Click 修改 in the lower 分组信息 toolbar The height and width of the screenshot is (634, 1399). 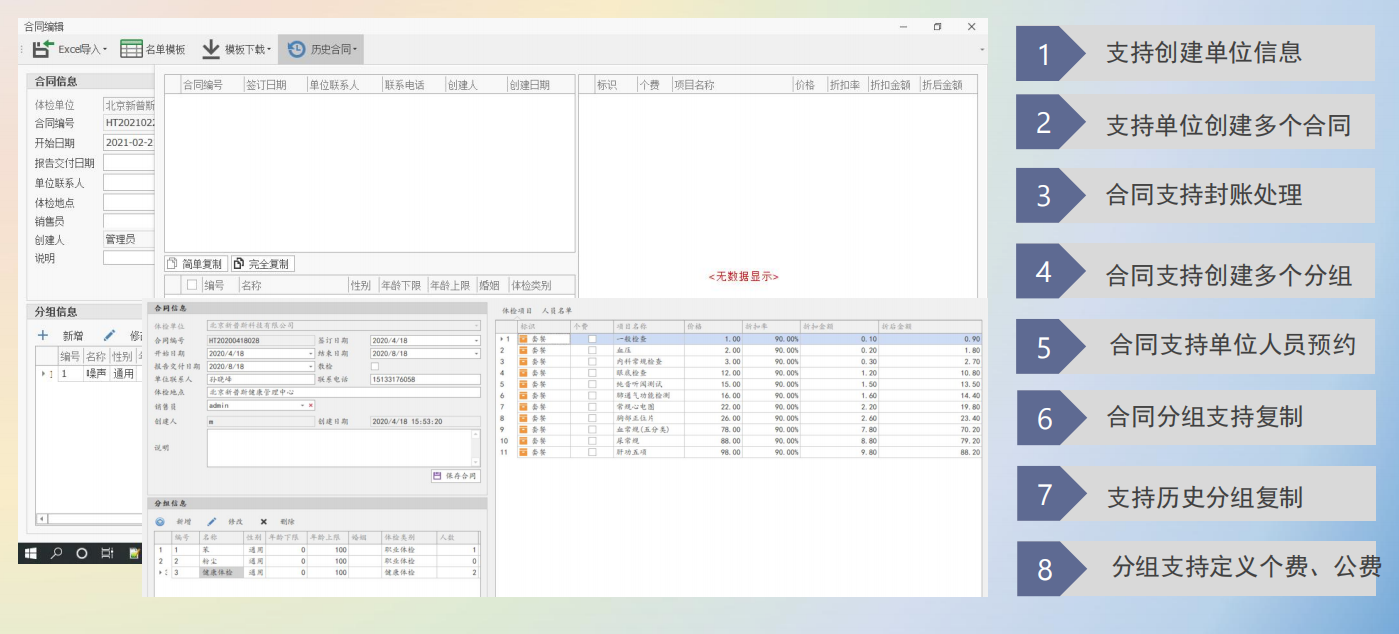236,522
